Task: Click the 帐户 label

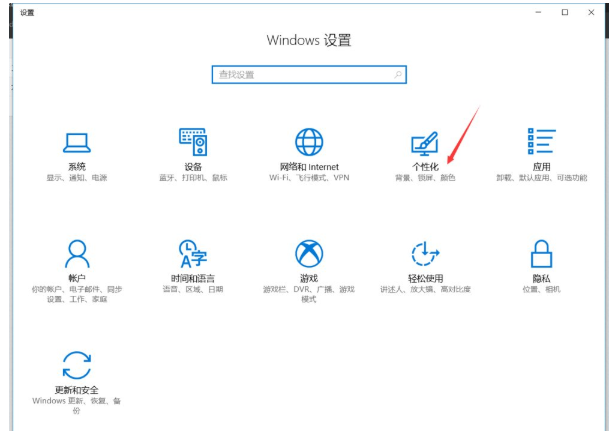Action: 77,278
